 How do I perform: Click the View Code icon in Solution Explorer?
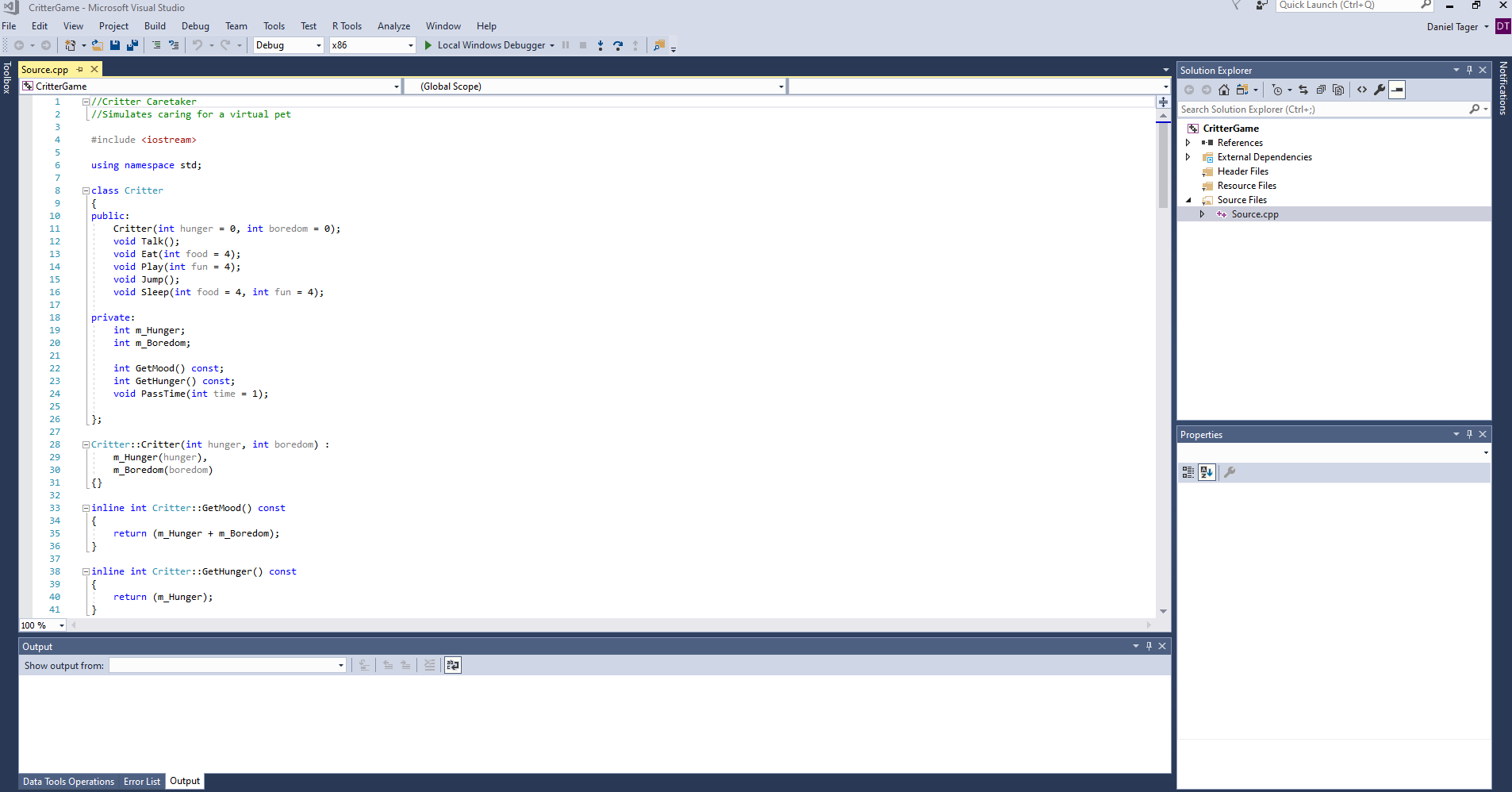tap(1362, 90)
